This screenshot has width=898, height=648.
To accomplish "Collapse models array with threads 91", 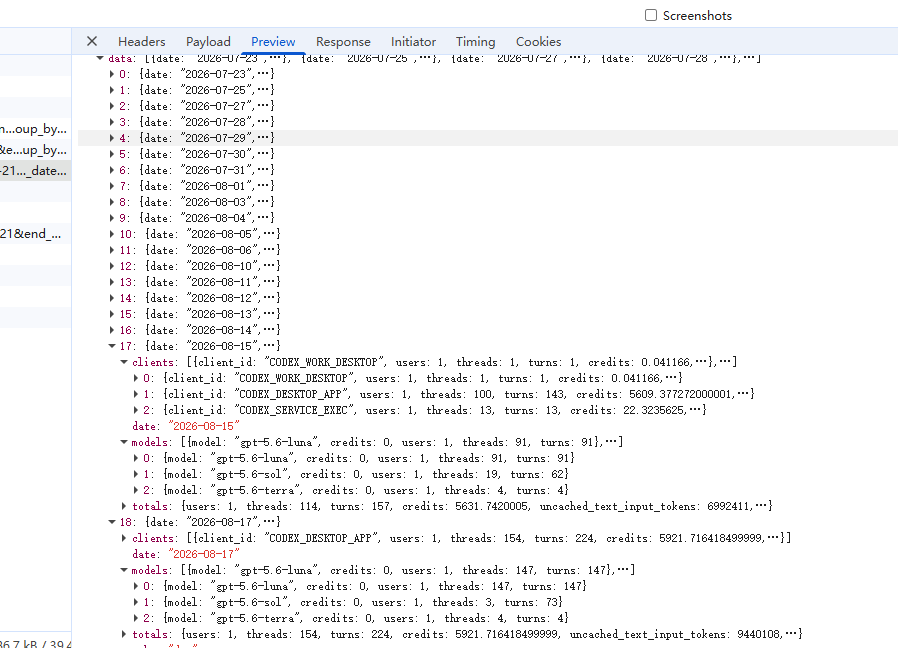I will (x=124, y=442).
